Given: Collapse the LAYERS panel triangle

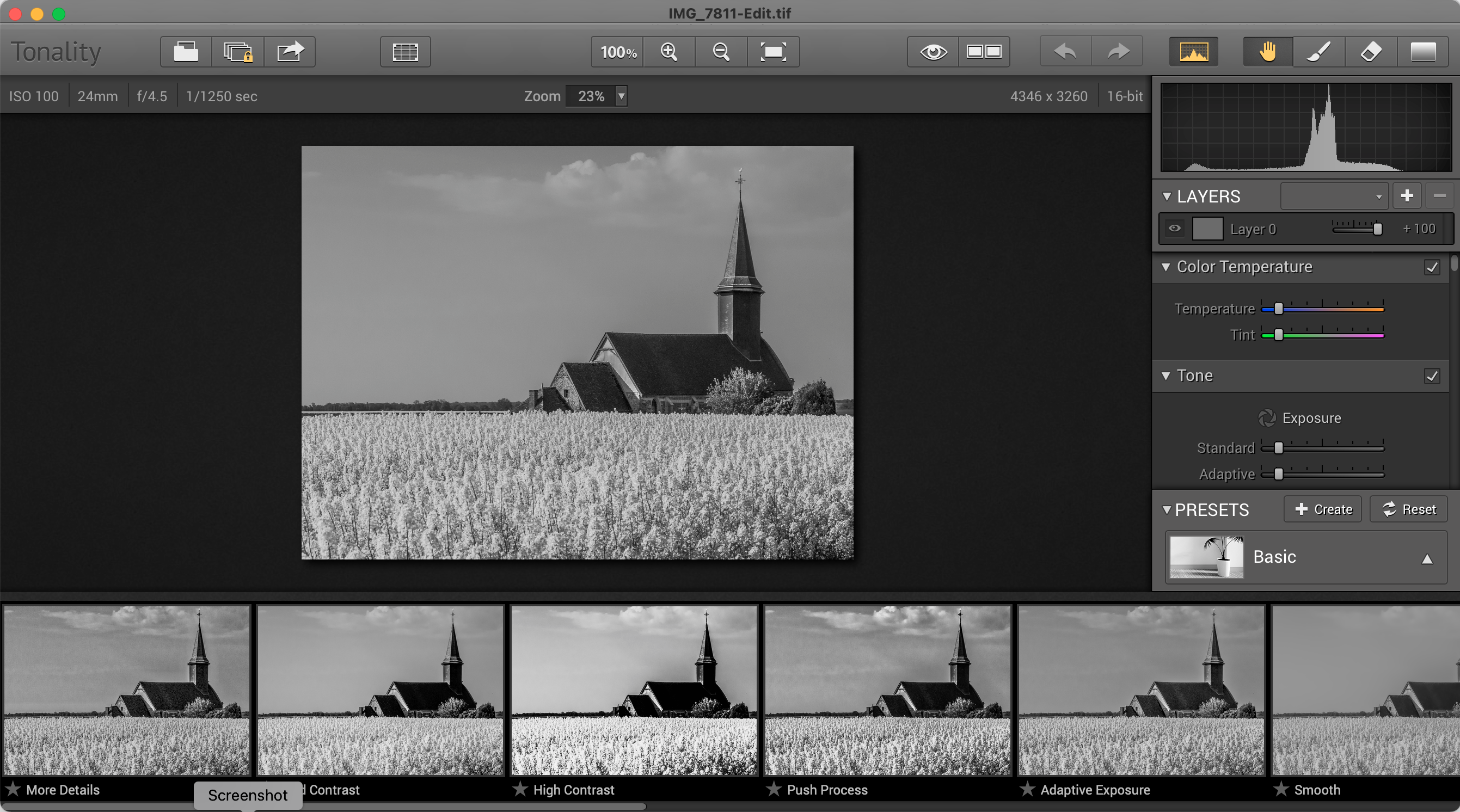Looking at the screenshot, I should pos(1167,196).
